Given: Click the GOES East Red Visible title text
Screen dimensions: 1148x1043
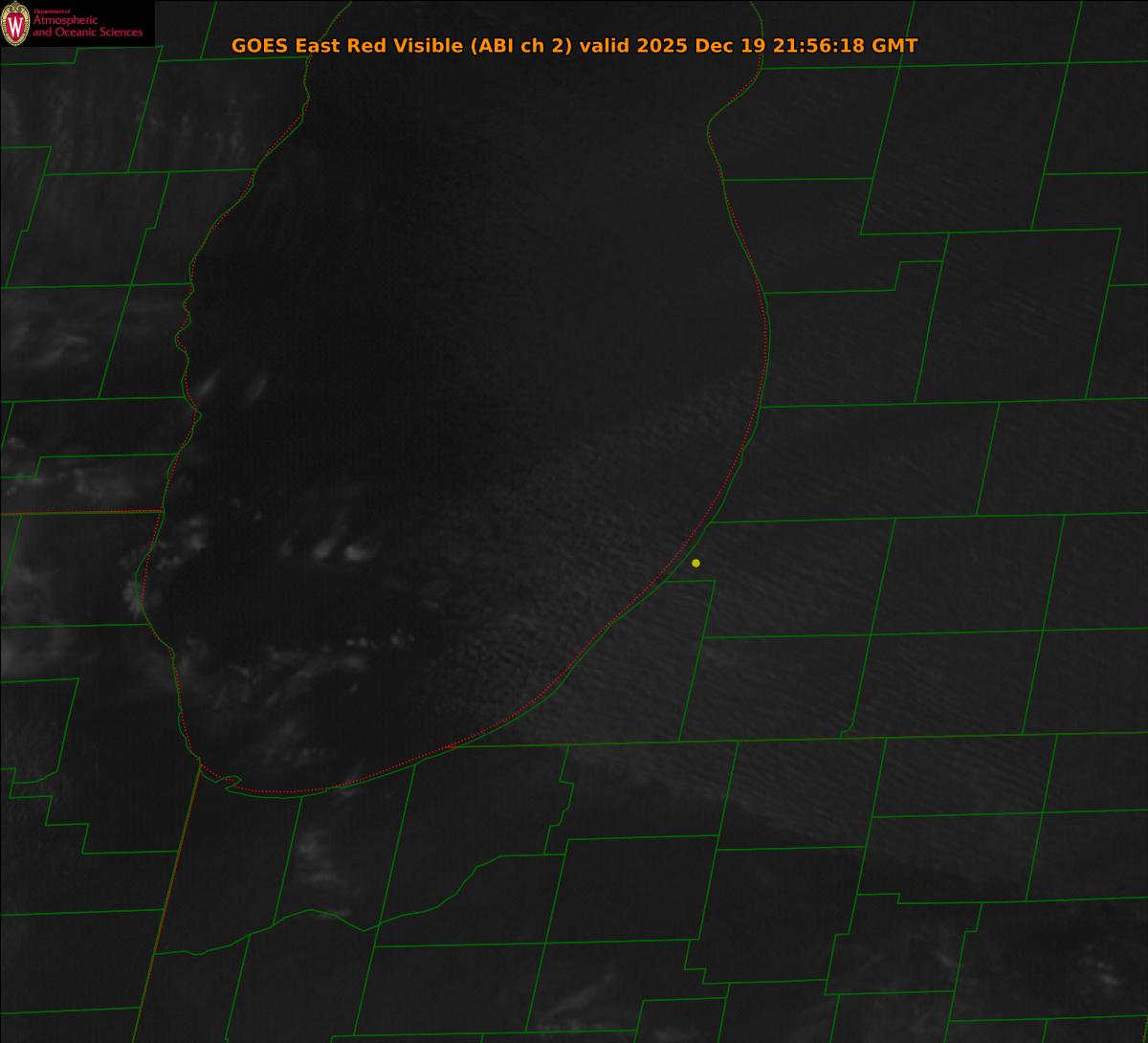Looking at the screenshot, I should [x=574, y=46].
